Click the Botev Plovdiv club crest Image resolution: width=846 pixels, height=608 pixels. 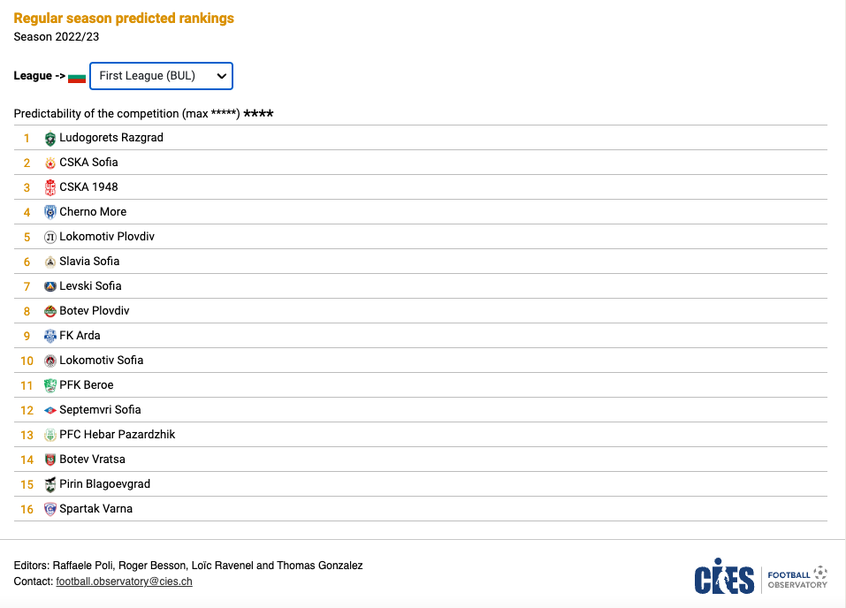pyautogui.click(x=50, y=311)
